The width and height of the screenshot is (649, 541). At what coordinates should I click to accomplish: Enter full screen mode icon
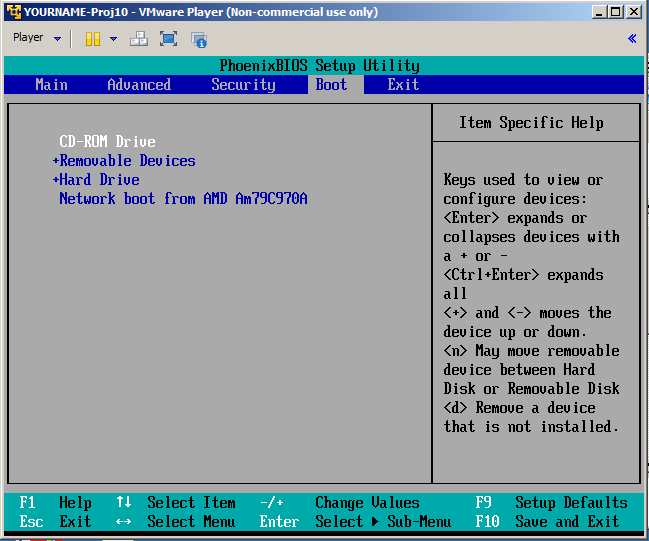(168, 39)
